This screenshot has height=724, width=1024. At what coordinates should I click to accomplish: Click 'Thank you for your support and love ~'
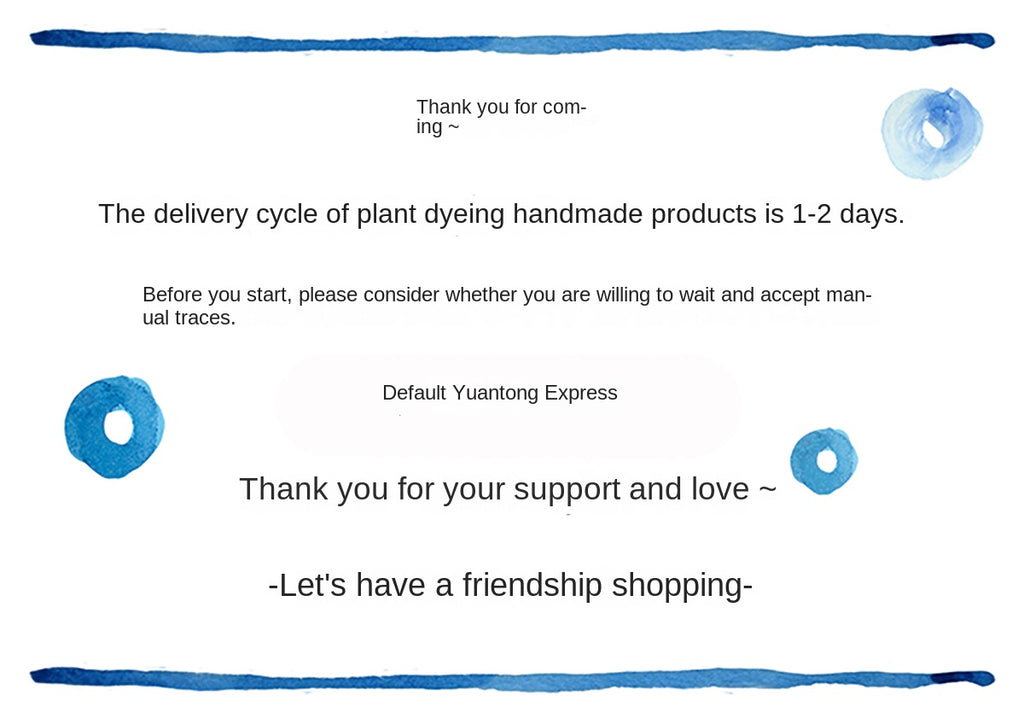[507, 489]
